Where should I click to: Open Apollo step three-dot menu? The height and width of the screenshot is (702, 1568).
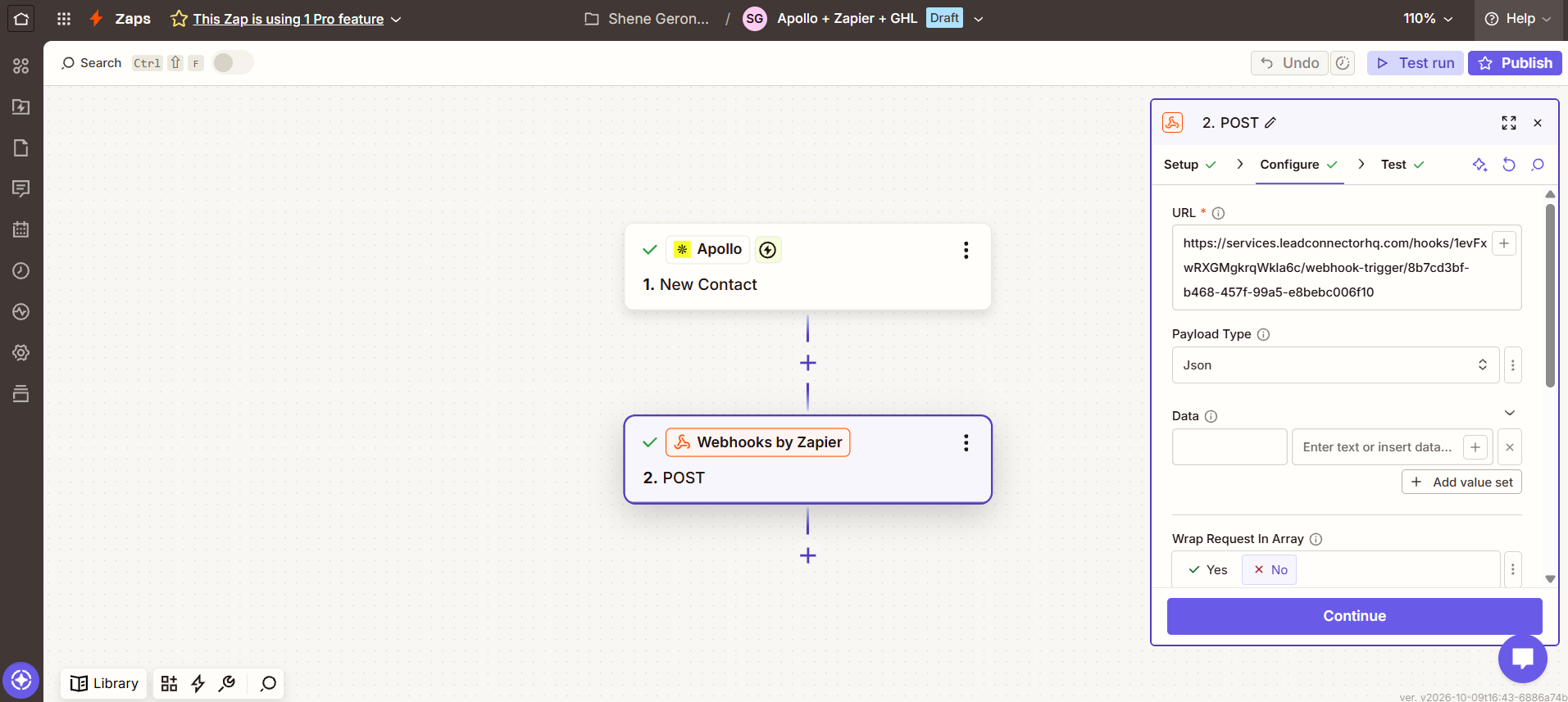[966, 250]
